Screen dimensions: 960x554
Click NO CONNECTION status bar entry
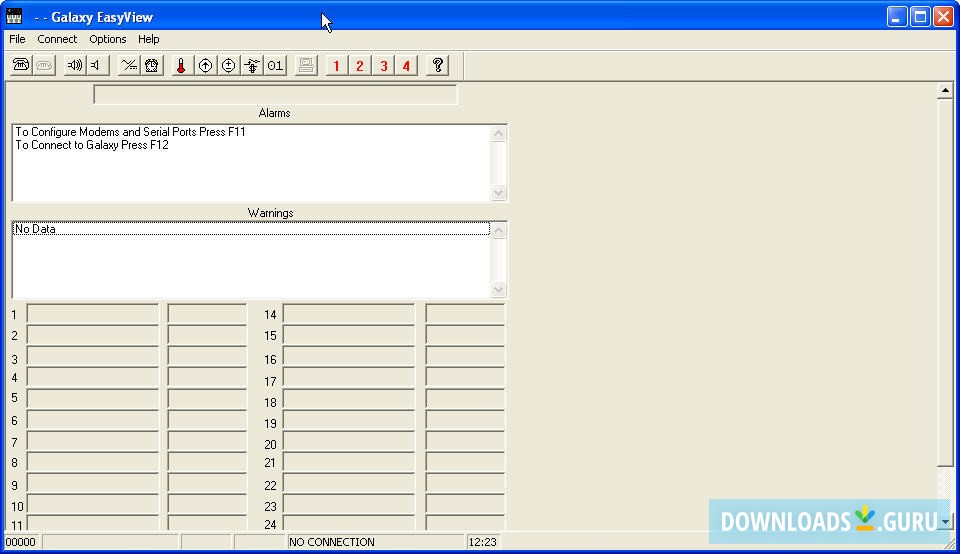pos(375,542)
